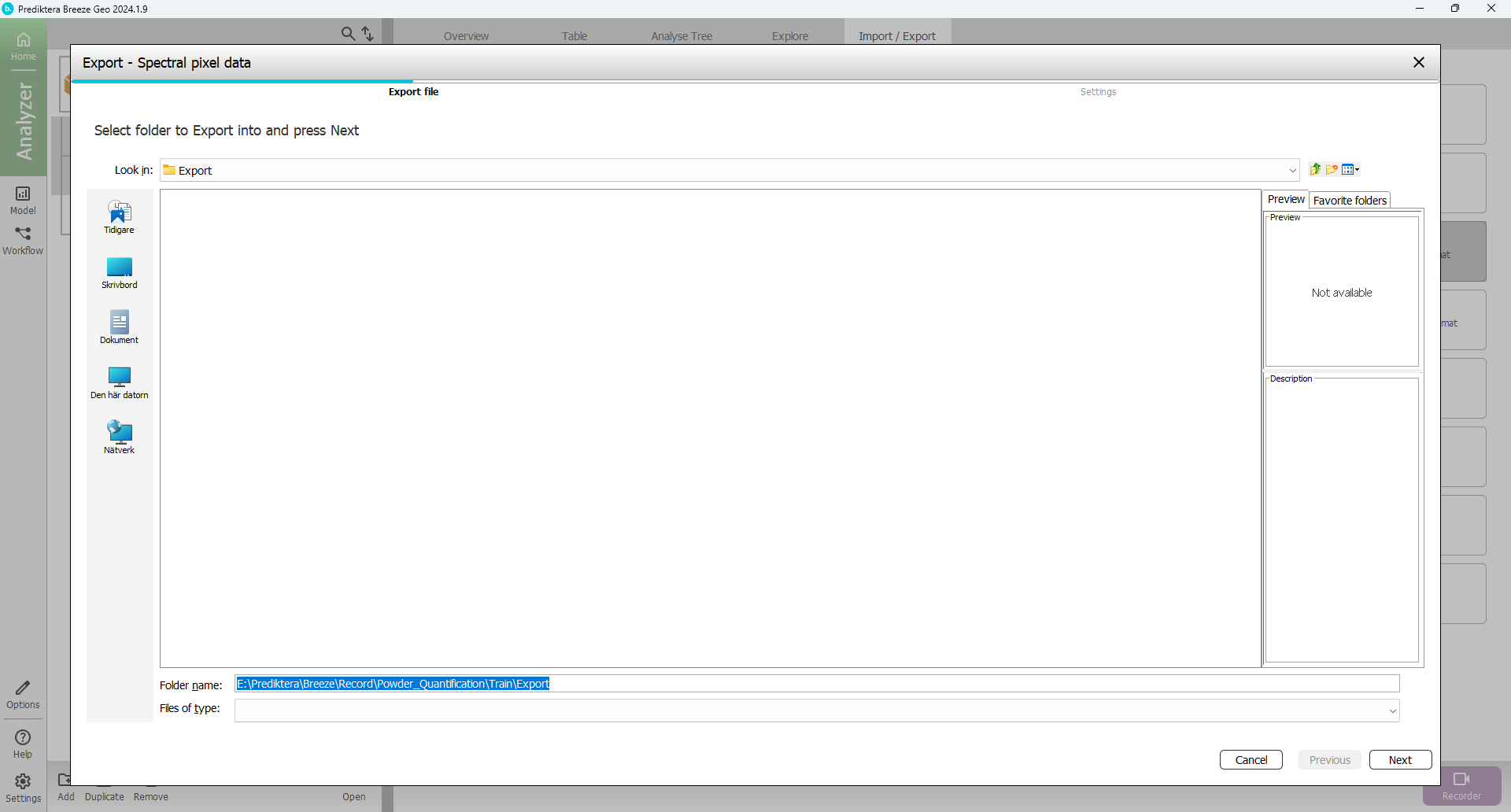Open the Model sidebar section
Screen dimensions: 1511x812
pos(23,200)
